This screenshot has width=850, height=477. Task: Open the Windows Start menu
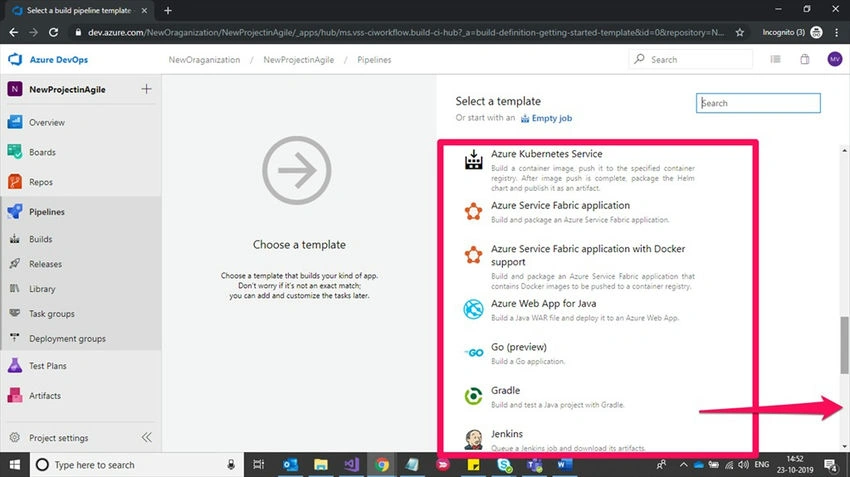(15, 465)
